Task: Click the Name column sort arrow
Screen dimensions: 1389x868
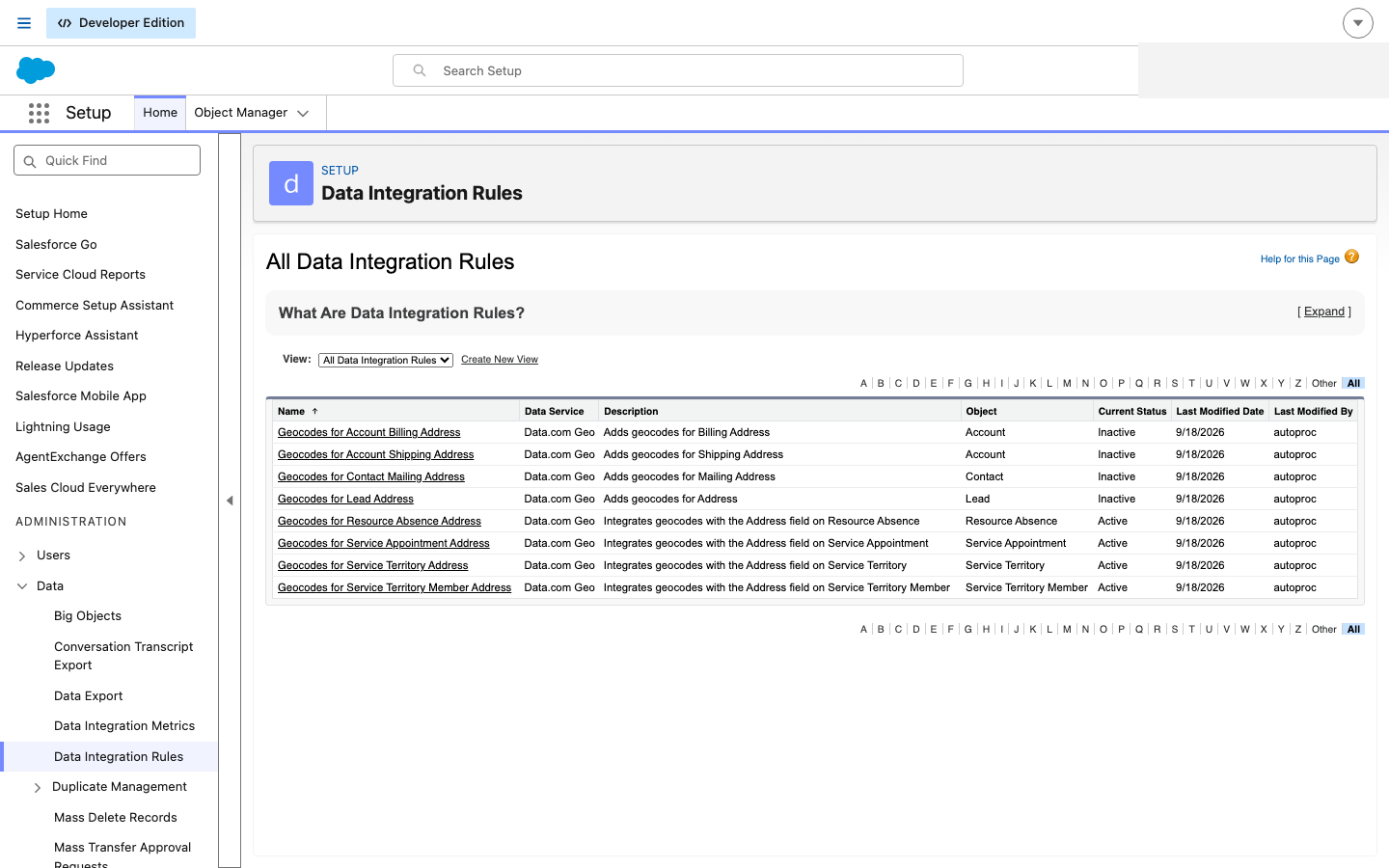Action: (314, 411)
